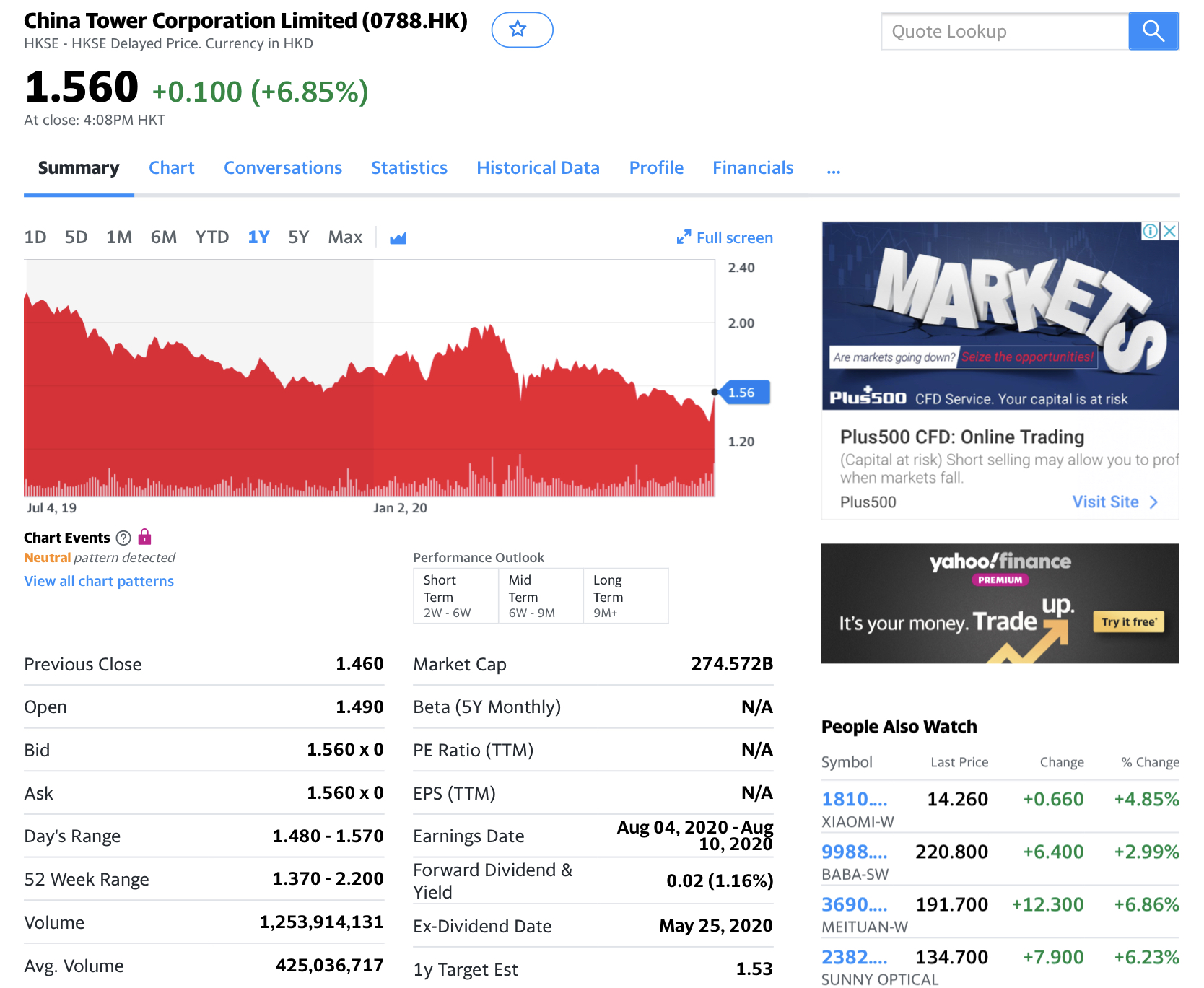Switch to the Conversations tab
Viewport: 1204px width, 988px height.
(283, 168)
